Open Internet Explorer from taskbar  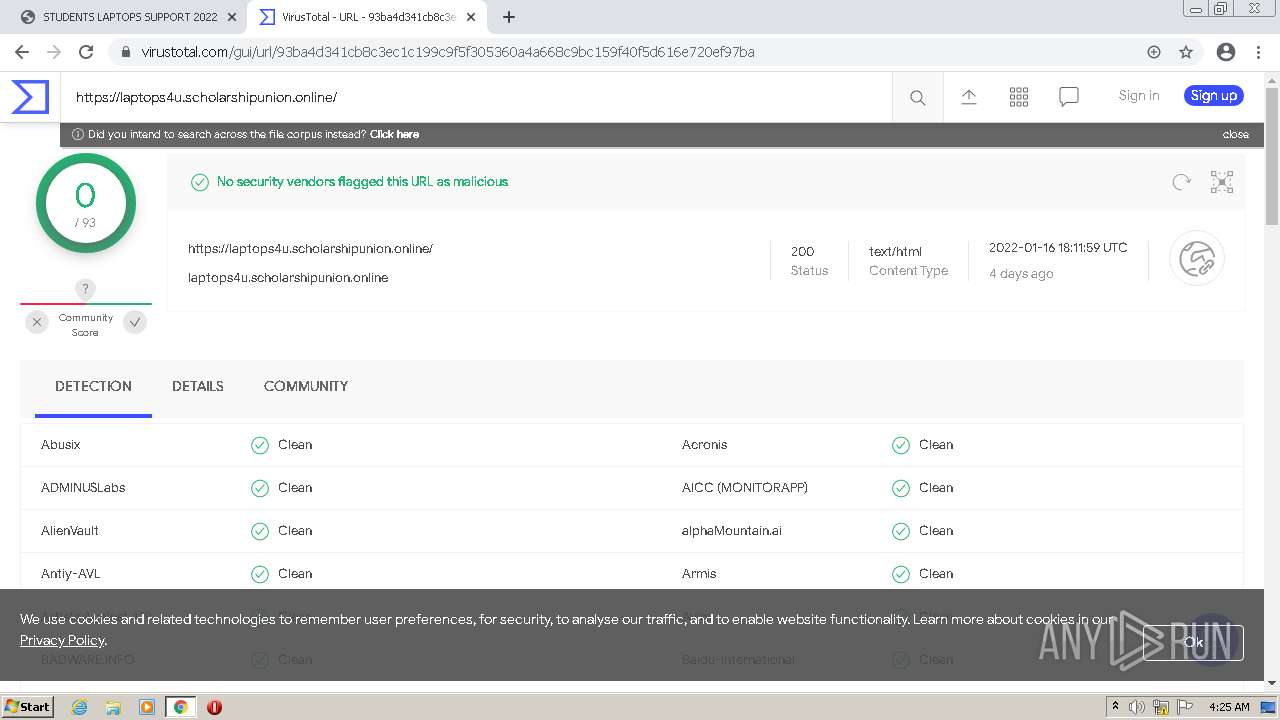79,707
